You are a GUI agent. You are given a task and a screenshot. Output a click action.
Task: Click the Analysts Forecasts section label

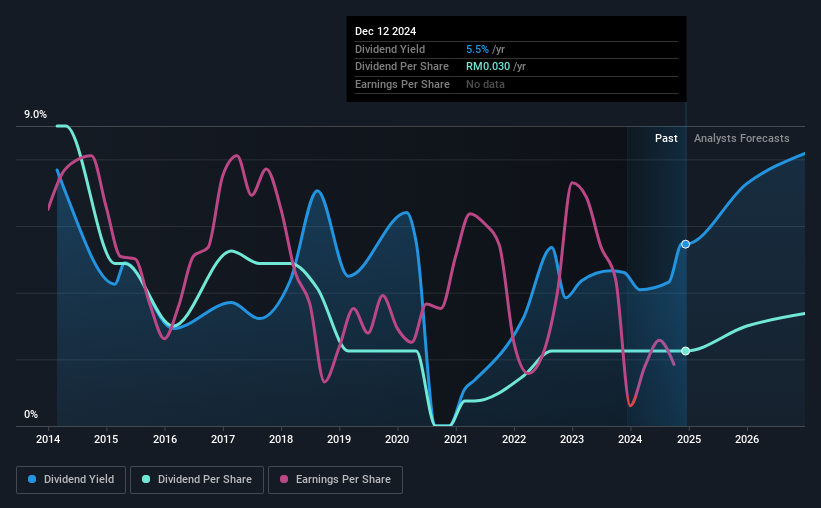(x=741, y=138)
